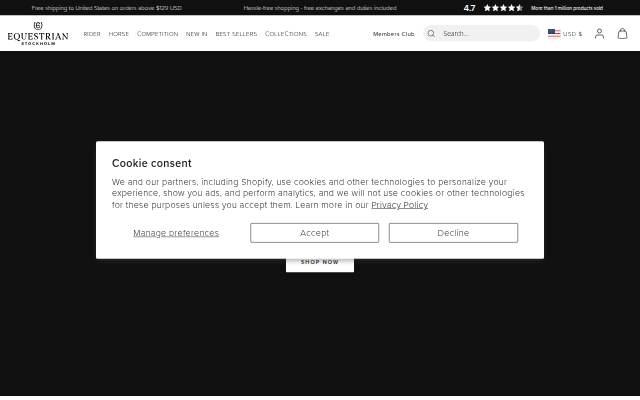640x400 pixels.
Task: Open the account profile icon
Action: [x=599, y=33]
